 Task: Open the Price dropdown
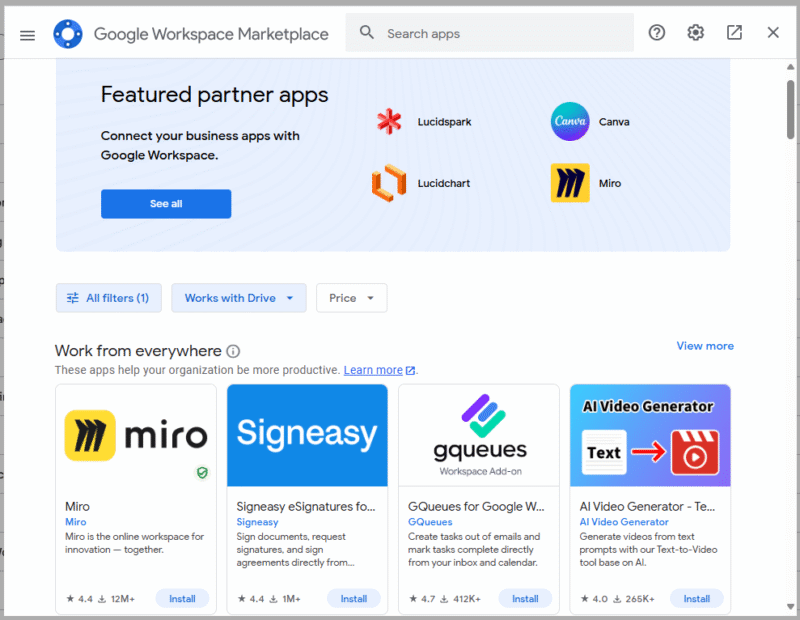tap(351, 297)
